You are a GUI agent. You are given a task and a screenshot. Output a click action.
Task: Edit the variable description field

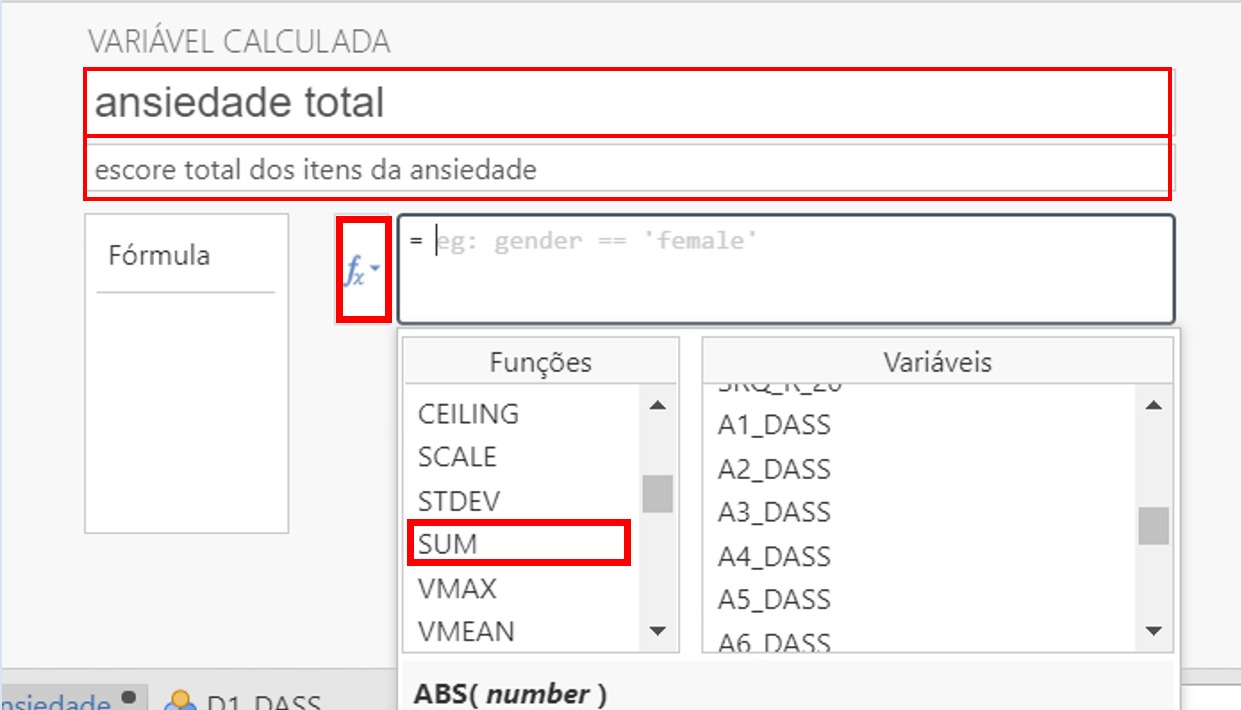(x=628, y=170)
